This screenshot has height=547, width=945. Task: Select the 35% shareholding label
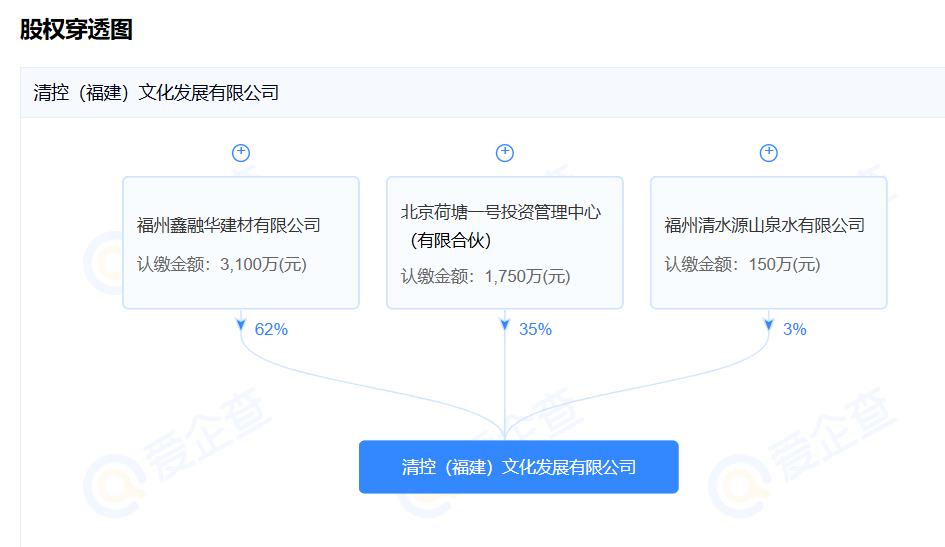[535, 329]
